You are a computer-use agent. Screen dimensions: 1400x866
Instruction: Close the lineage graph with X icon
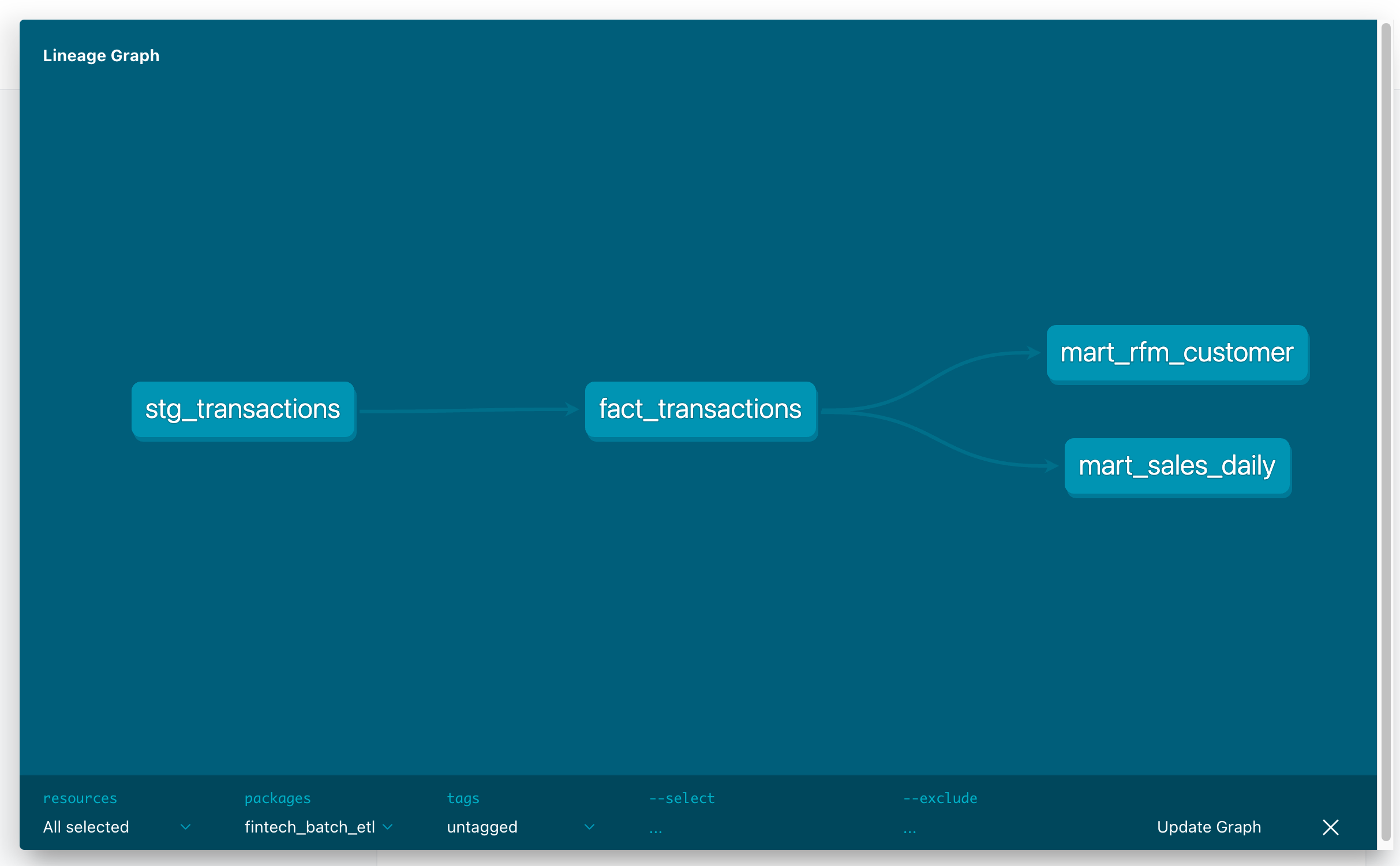[x=1330, y=827]
